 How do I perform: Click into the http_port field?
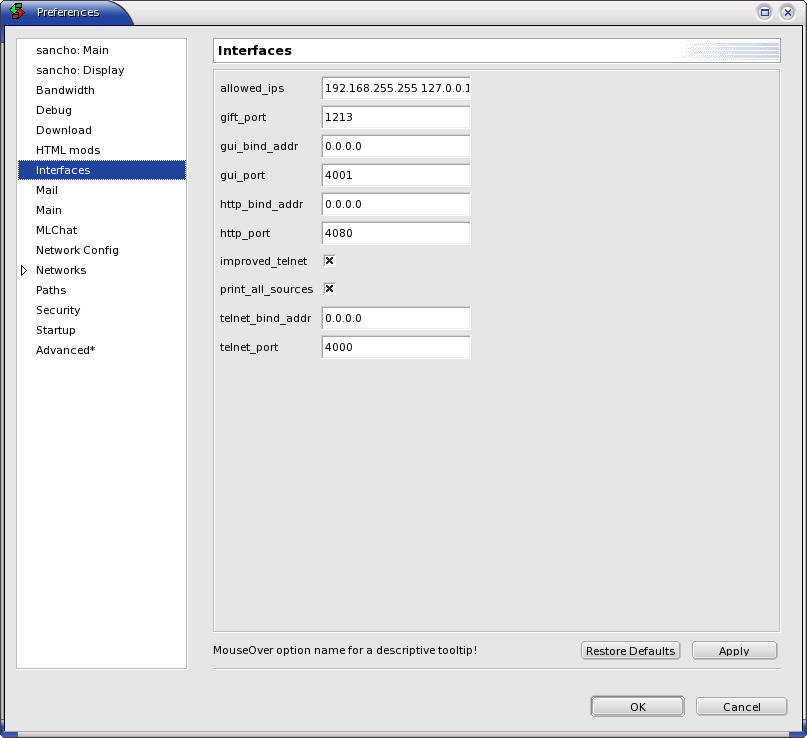[396, 233]
